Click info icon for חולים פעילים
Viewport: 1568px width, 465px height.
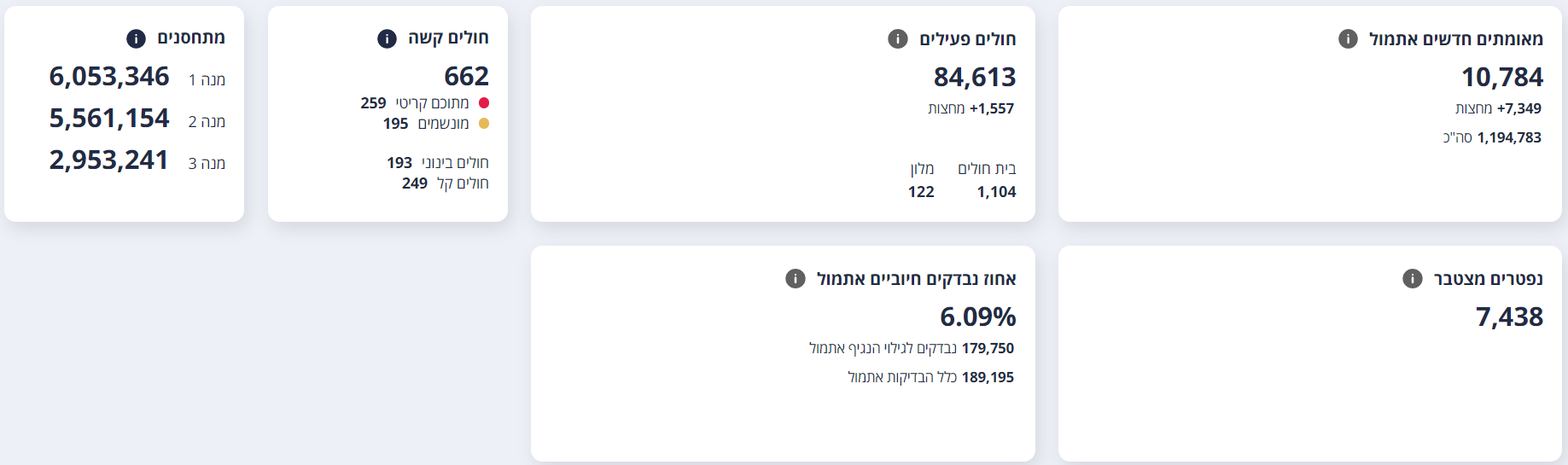pyautogui.click(x=898, y=38)
